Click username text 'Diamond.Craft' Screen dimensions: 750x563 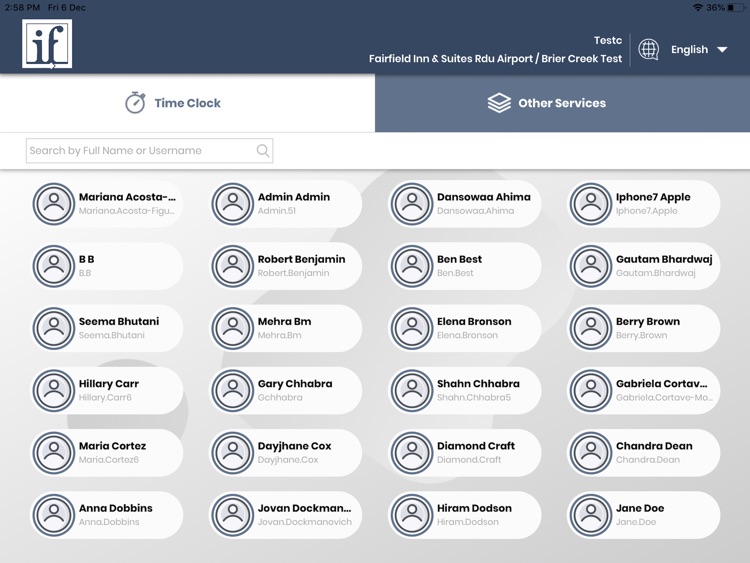pos(469,459)
